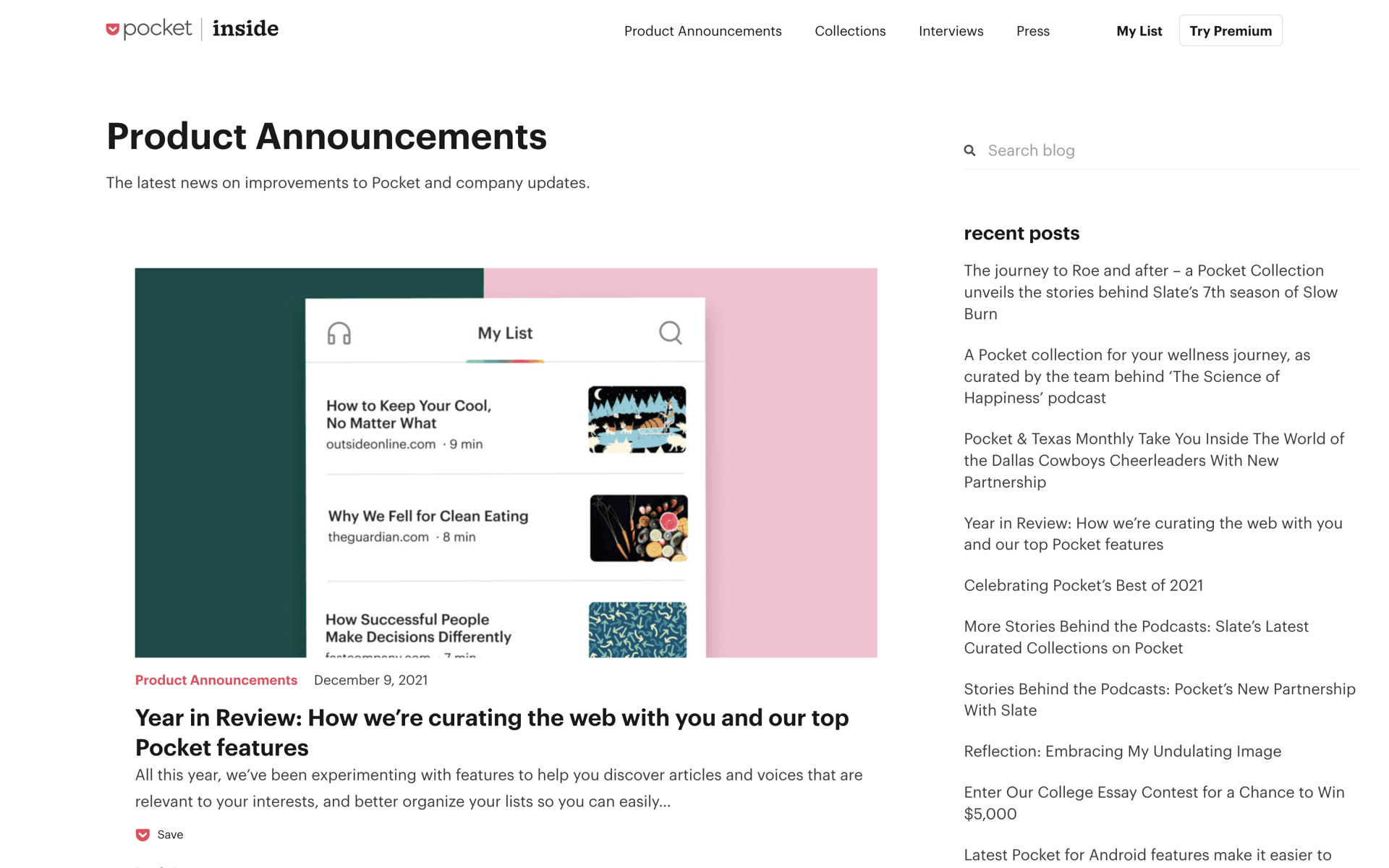Open 'Celebrating Pocket's Best of 2021'
The height and width of the screenshot is (868, 1389).
[1083, 585]
